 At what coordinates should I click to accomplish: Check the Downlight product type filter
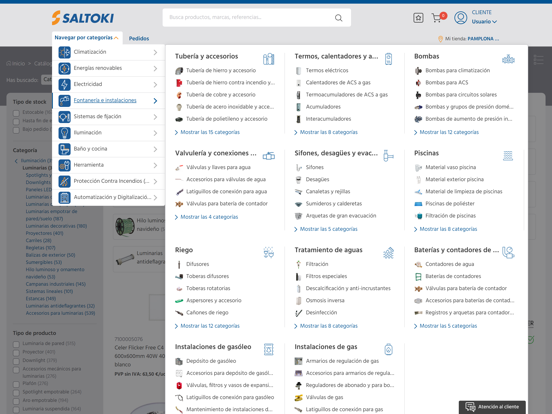[16, 362]
